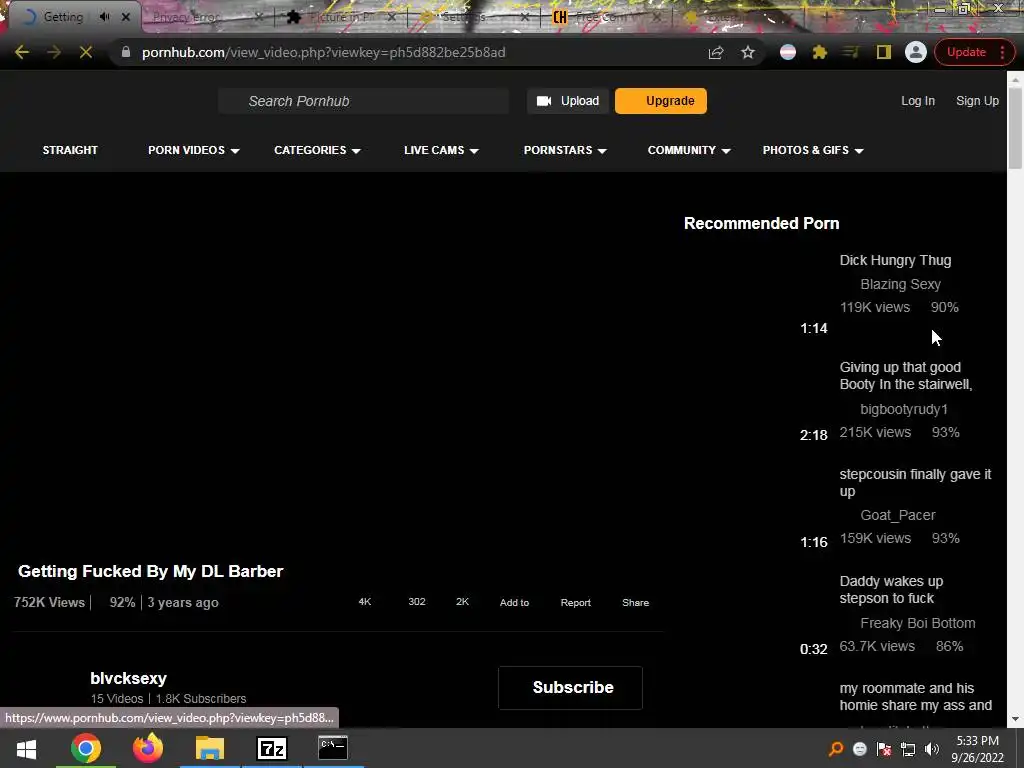The width and height of the screenshot is (1024, 768).
Task: Close the active 'Getting' tab
Action: point(126,17)
